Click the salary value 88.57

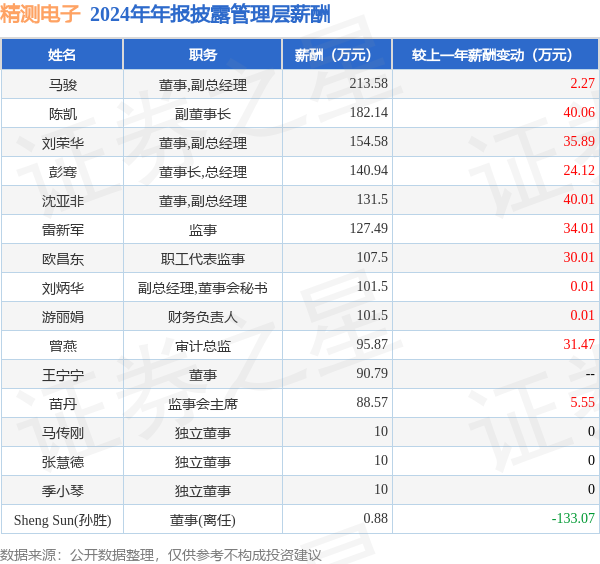click(x=372, y=403)
